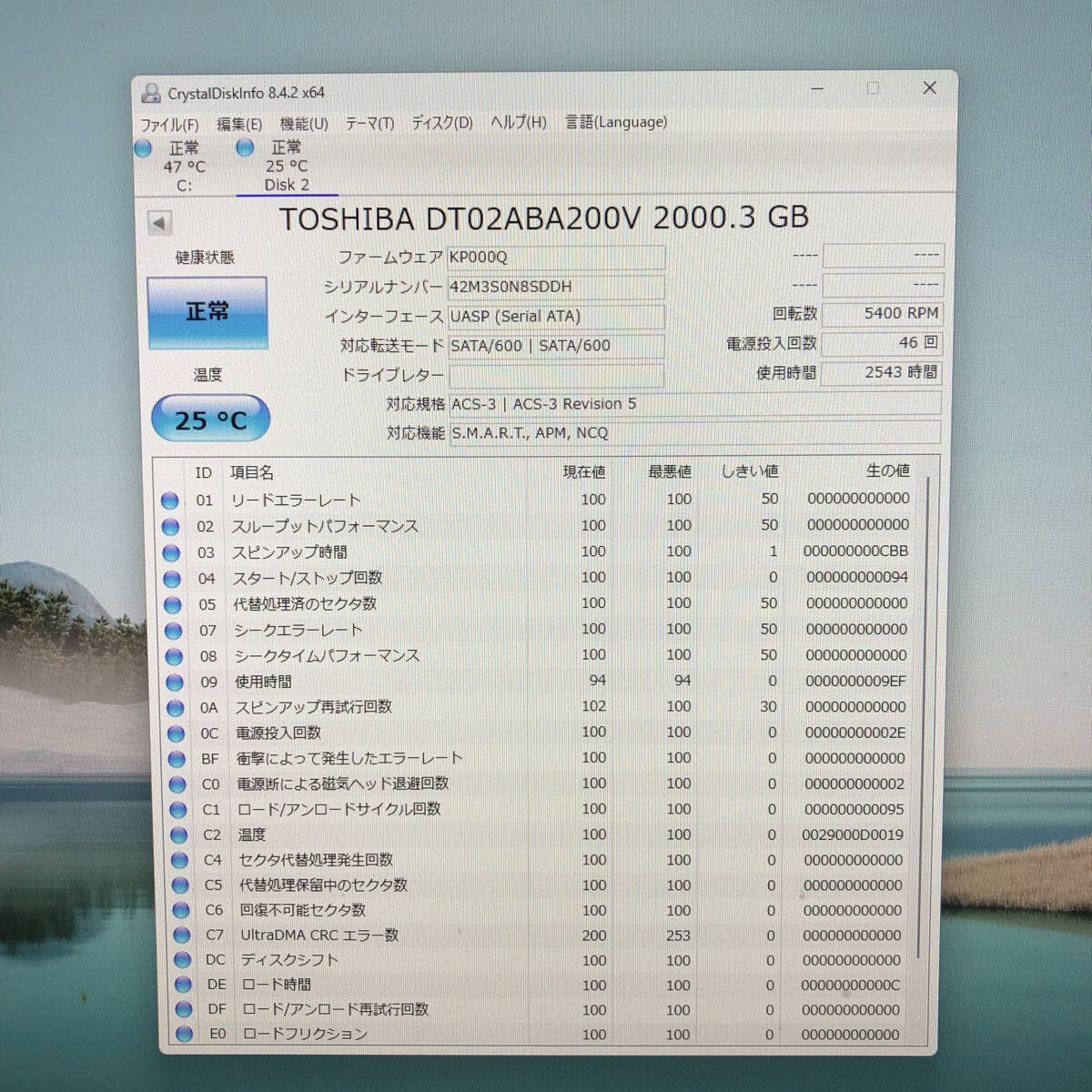Click status icon for ID 09 使用時間 row
Image resolution: width=1092 pixels, height=1092 pixels.
pyautogui.click(x=176, y=682)
